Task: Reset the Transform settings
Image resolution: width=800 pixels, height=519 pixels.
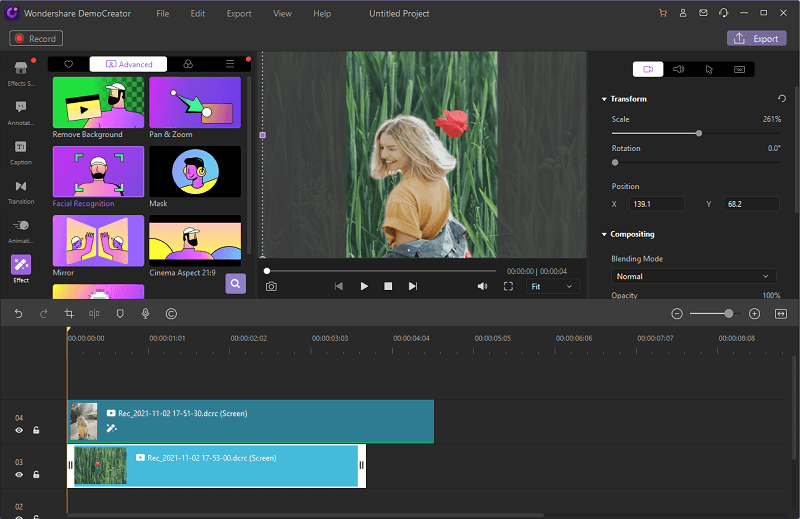Action: (782, 98)
